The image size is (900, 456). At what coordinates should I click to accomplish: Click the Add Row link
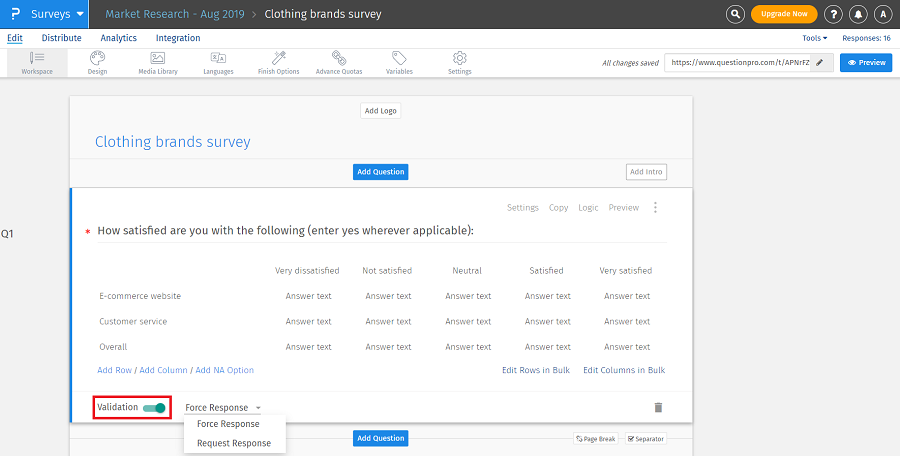tap(114, 370)
